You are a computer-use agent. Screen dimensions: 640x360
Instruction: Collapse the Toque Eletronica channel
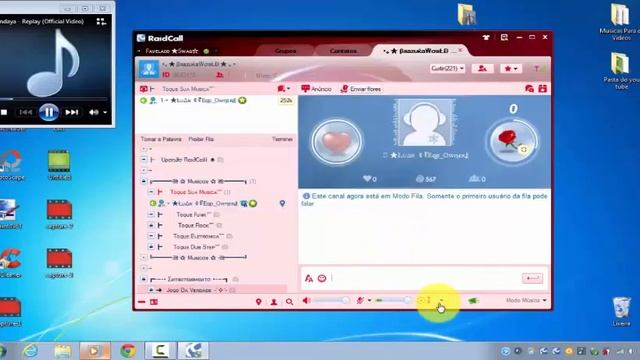[x=151, y=236]
